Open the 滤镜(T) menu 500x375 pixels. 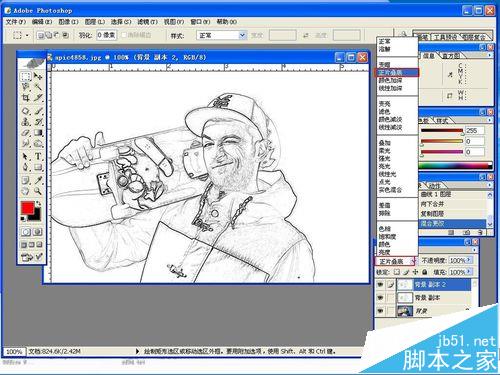click(148, 22)
